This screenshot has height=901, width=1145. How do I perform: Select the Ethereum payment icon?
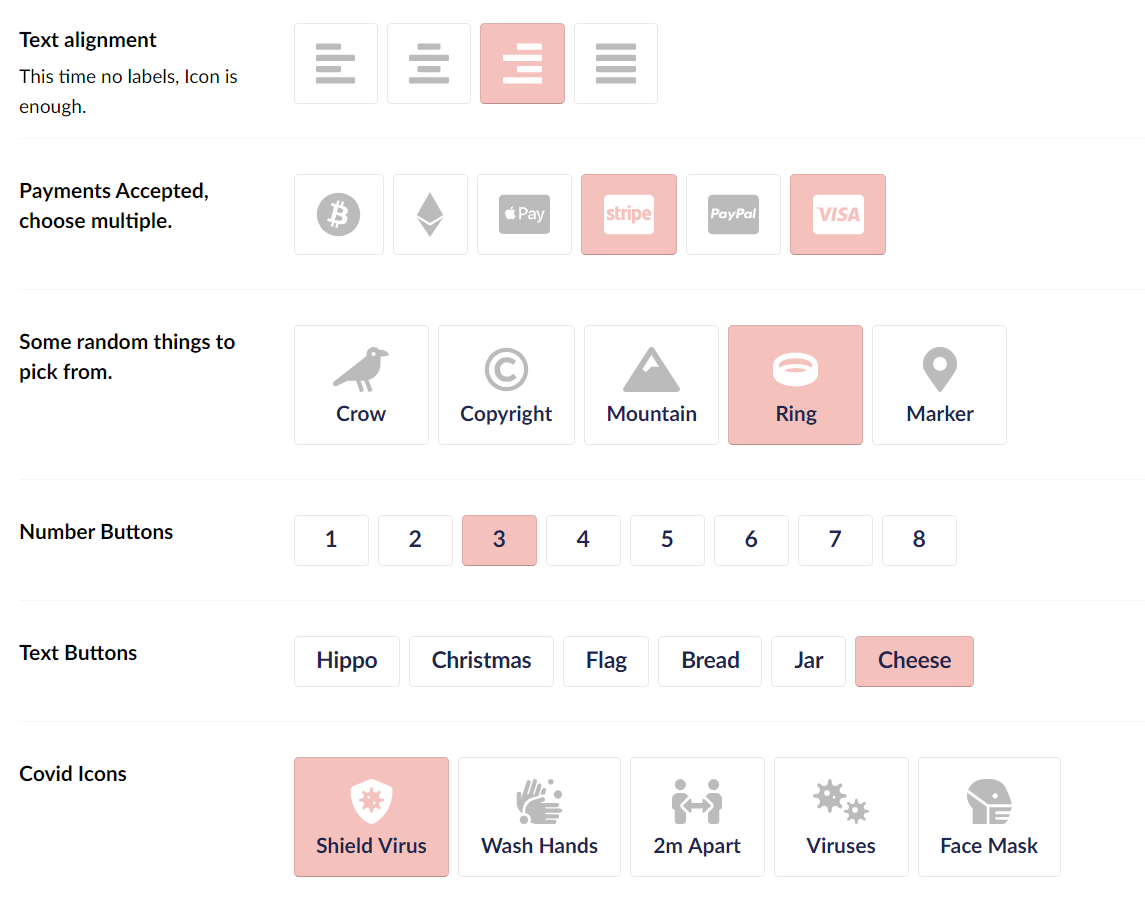point(430,214)
